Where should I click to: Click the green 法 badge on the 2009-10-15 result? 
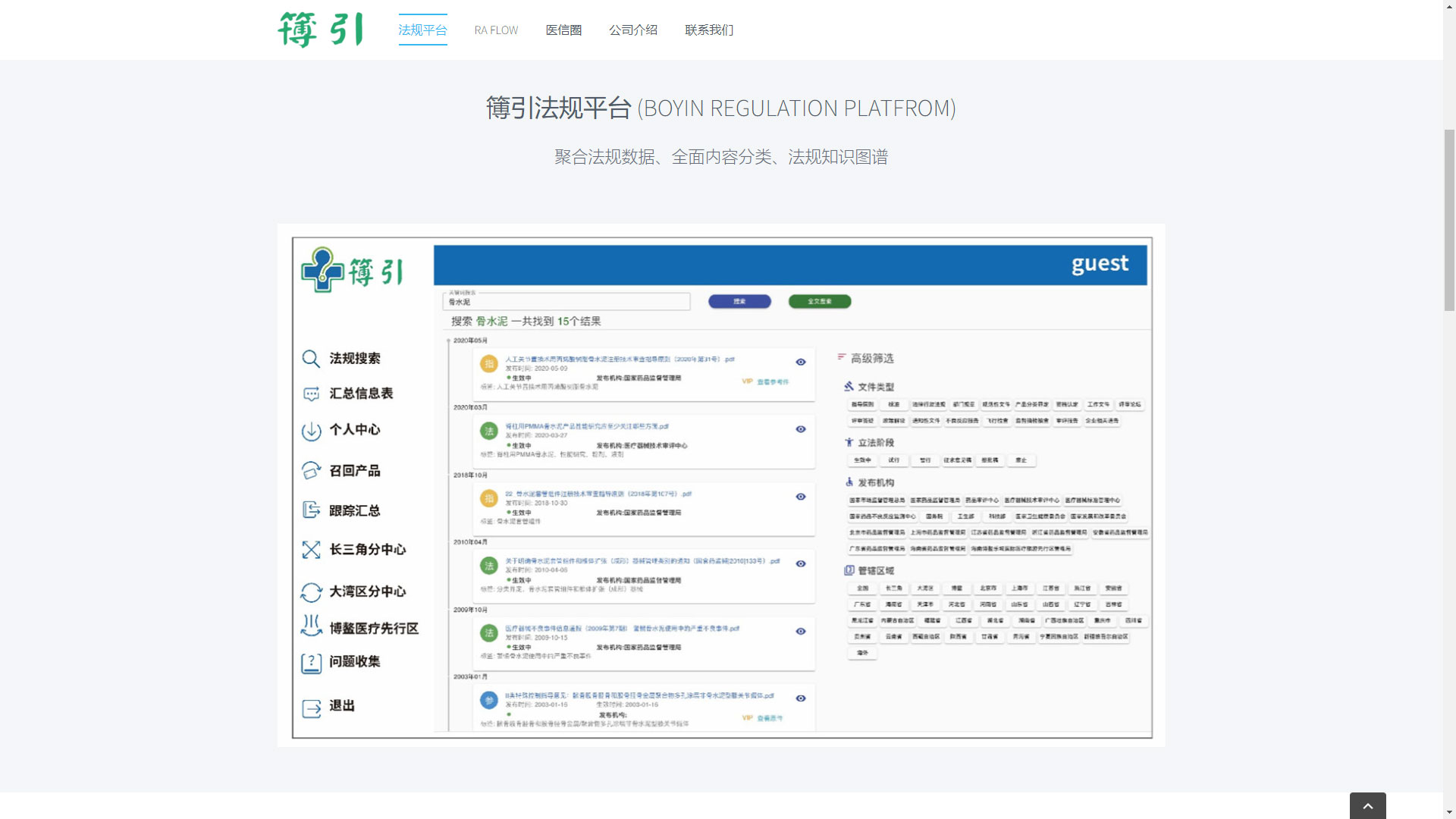[489, 632]
